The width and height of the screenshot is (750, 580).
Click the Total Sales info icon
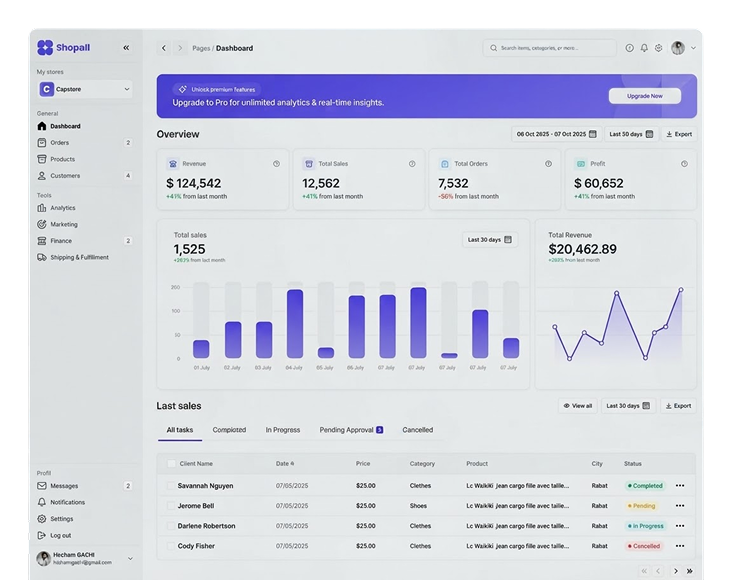click(x=412, y=164)
